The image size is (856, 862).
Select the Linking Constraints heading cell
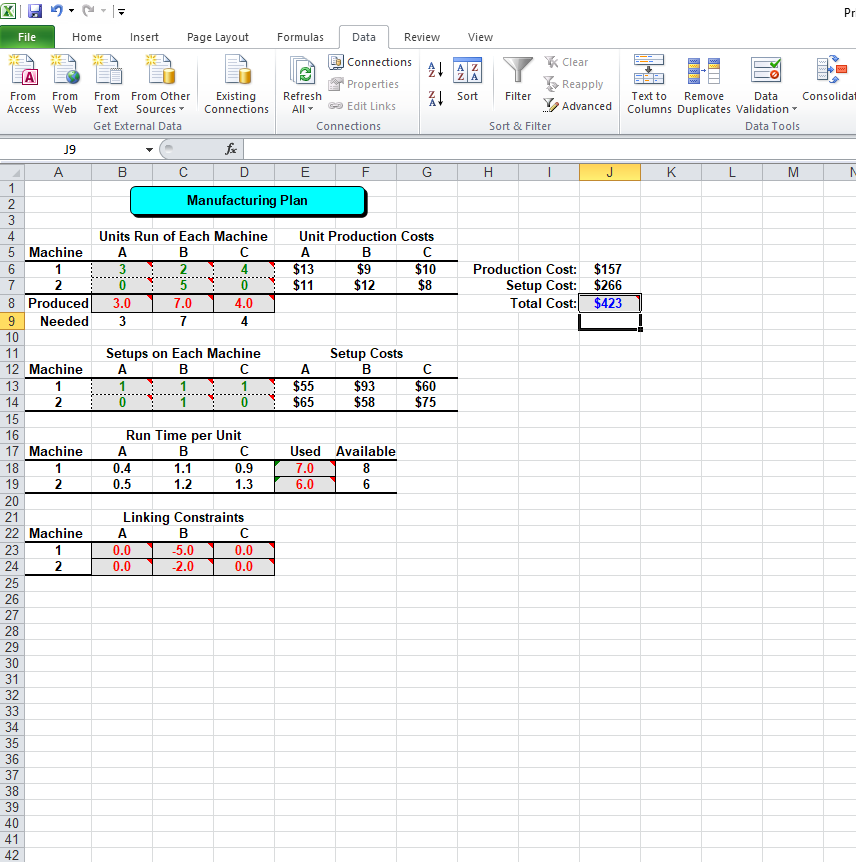coord(183,517)
